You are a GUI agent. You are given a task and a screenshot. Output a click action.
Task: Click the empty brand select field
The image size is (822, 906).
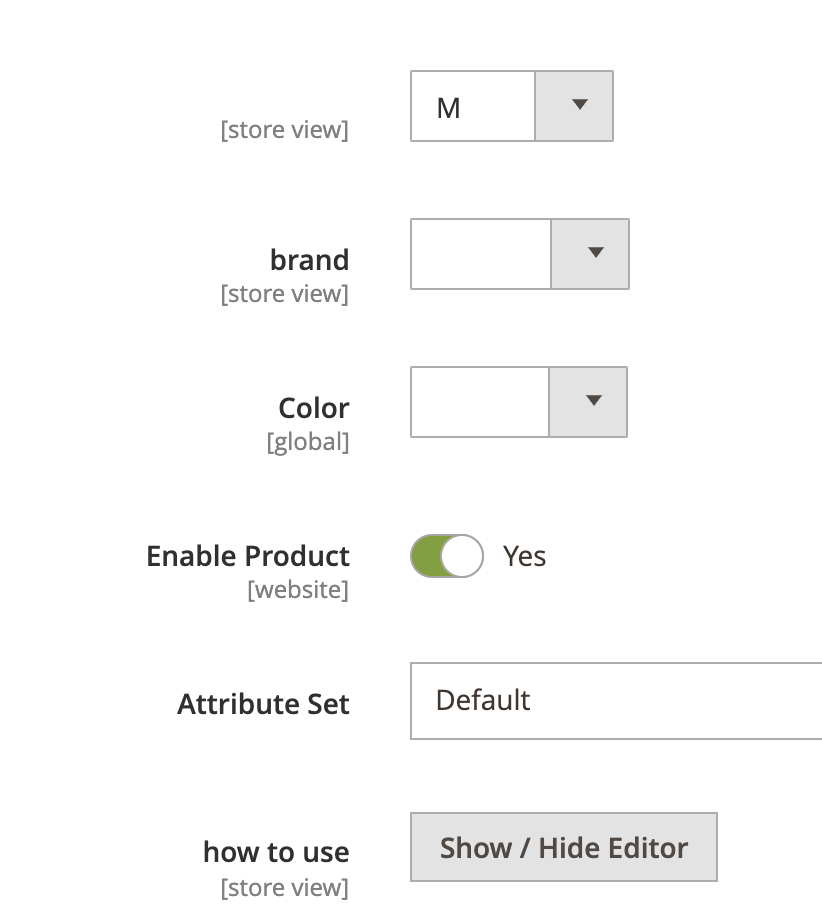pos(481,254)
